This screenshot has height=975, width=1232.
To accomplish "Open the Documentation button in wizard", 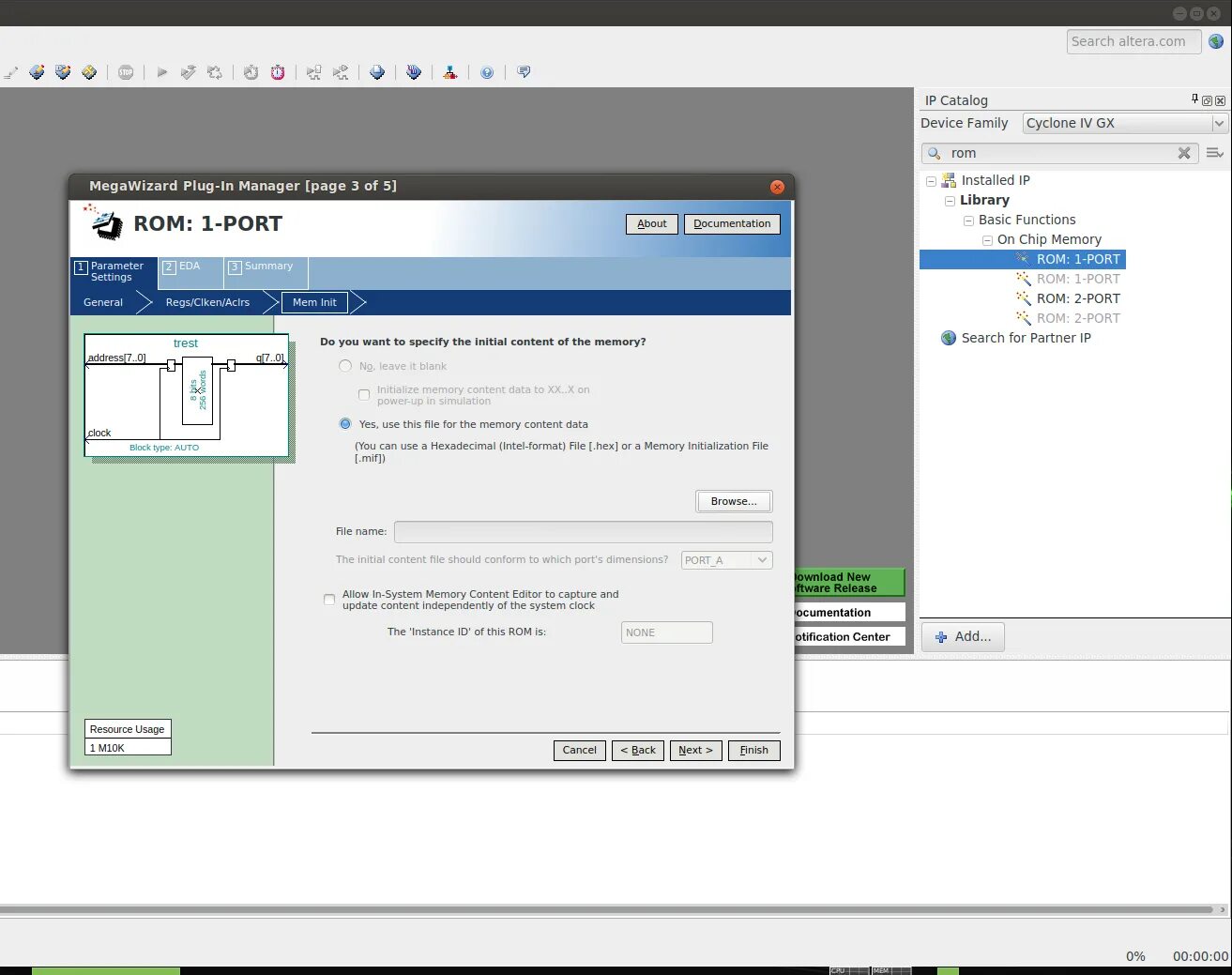I will (732, 223).
